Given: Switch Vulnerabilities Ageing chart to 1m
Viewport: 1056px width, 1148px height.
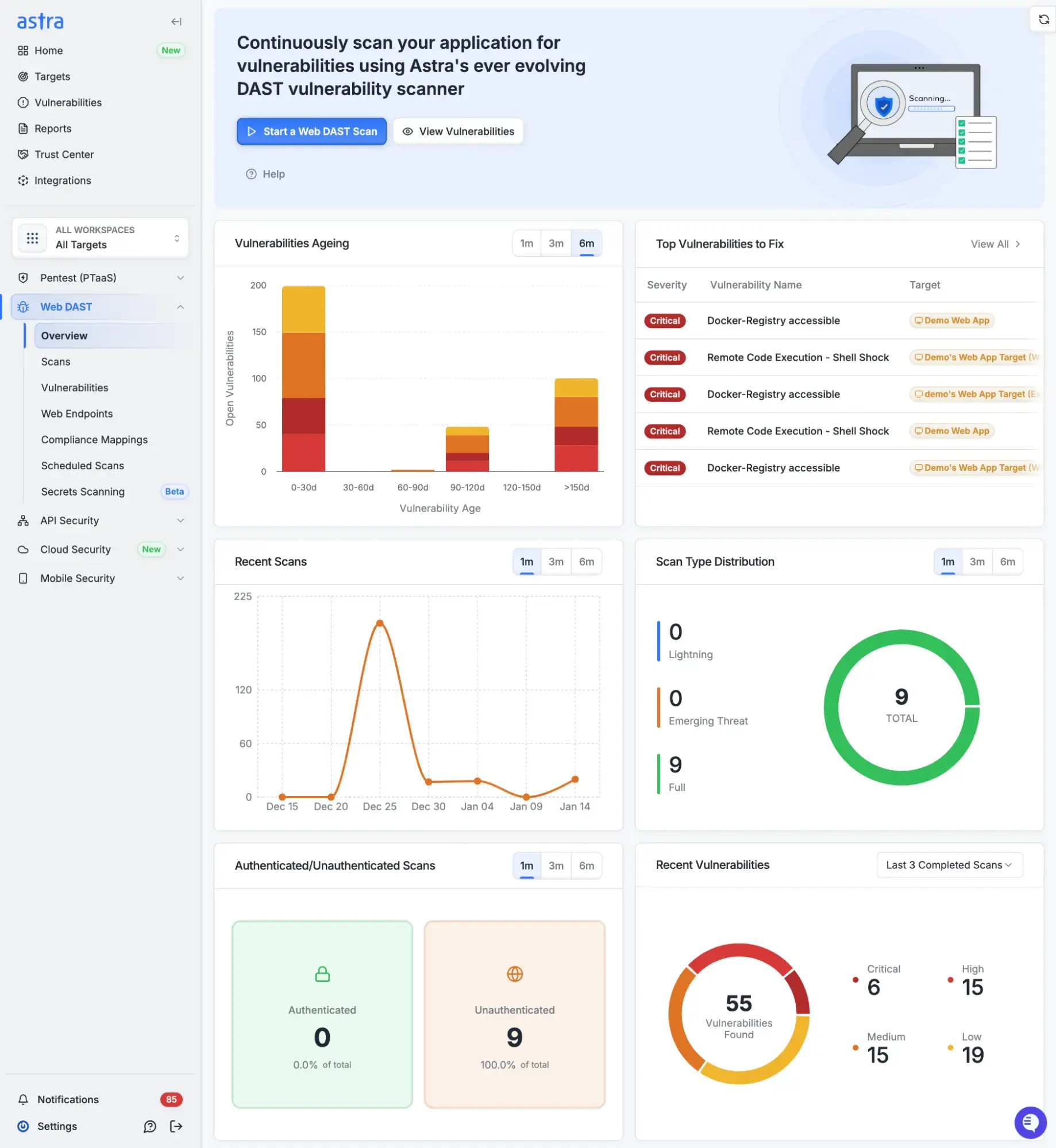Looking at the screenshot, I should 526,243.
